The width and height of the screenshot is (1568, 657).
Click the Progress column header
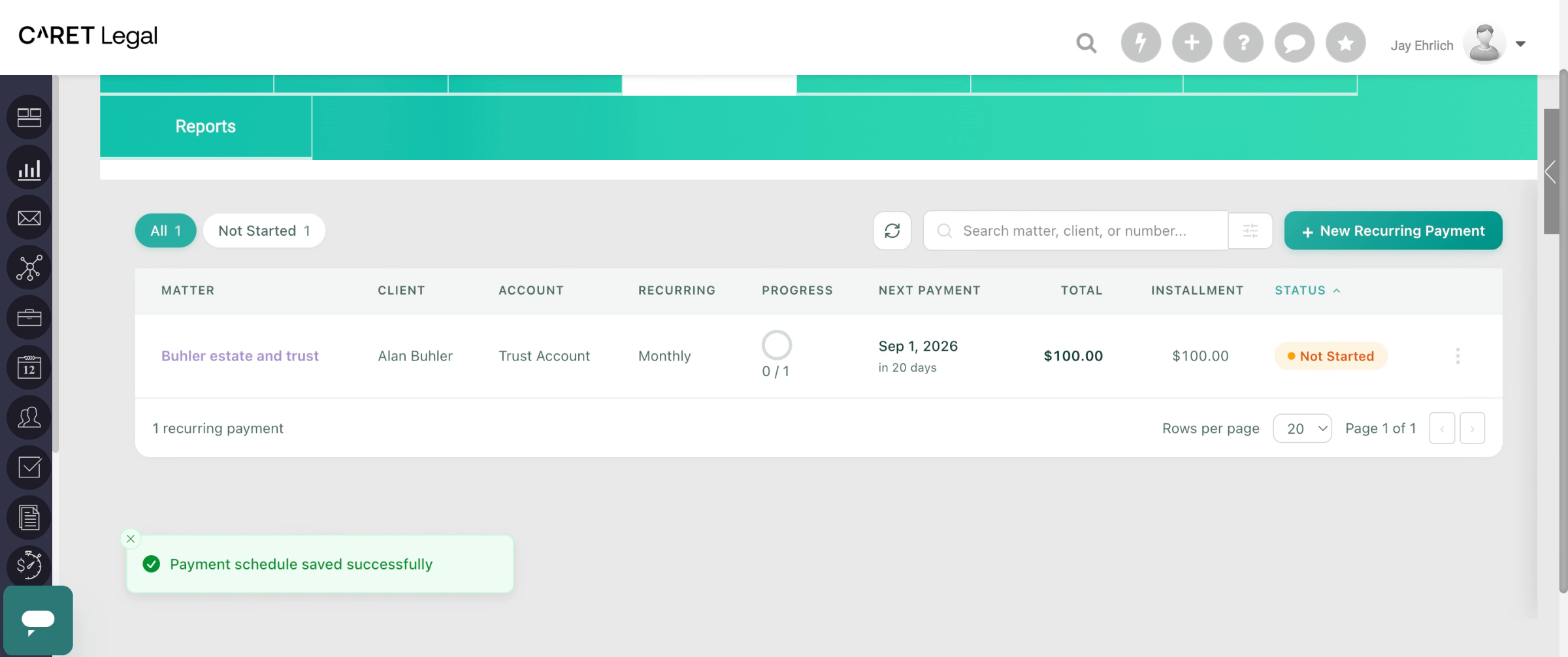point(797,291)
